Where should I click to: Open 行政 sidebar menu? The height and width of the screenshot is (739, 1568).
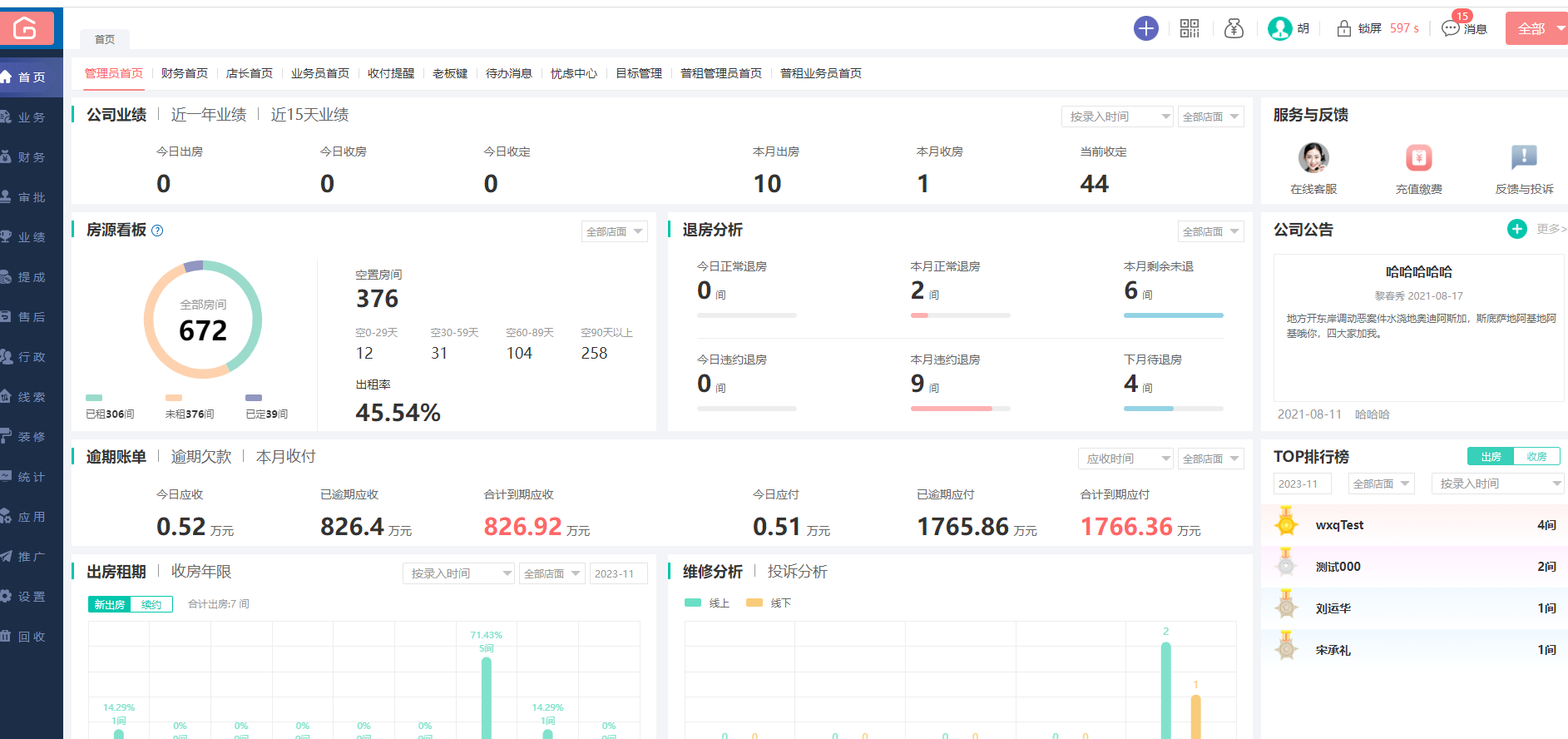(32, 357)
